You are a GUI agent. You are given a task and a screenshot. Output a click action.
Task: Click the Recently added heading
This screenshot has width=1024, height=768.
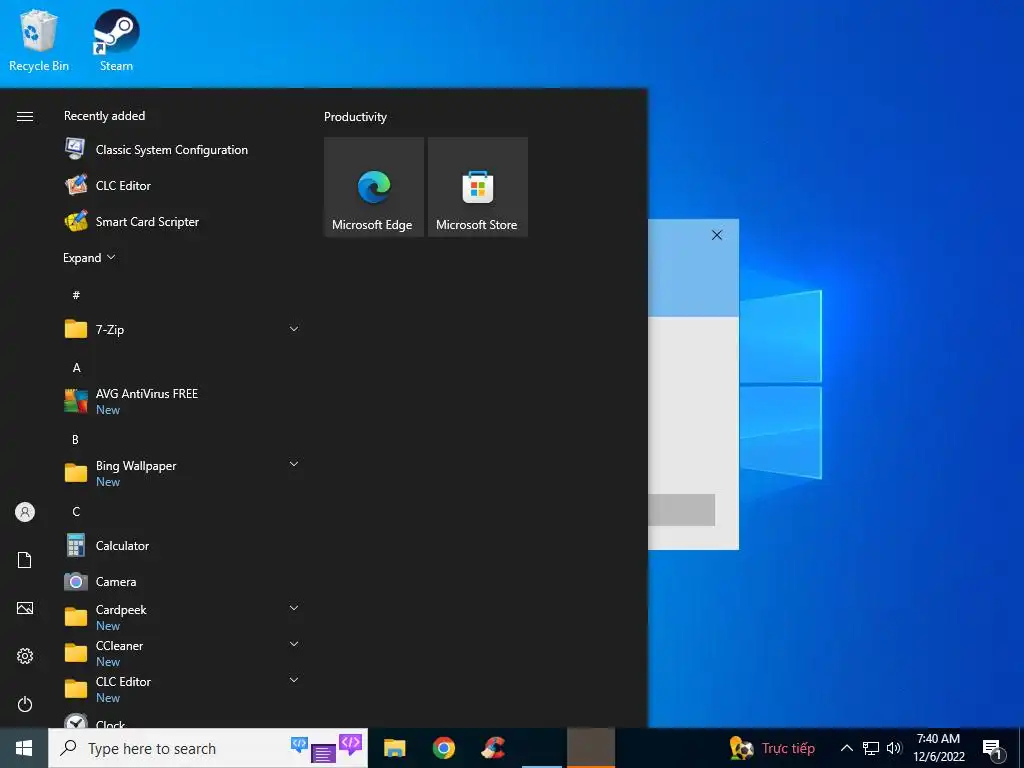104,116
